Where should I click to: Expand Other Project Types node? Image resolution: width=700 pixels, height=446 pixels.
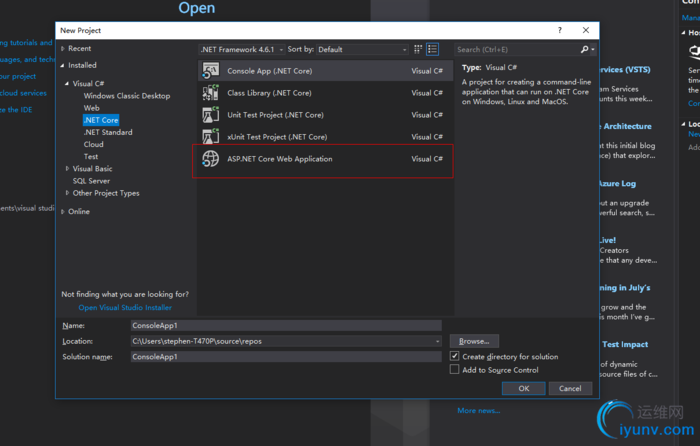click(x=67, y=193)
